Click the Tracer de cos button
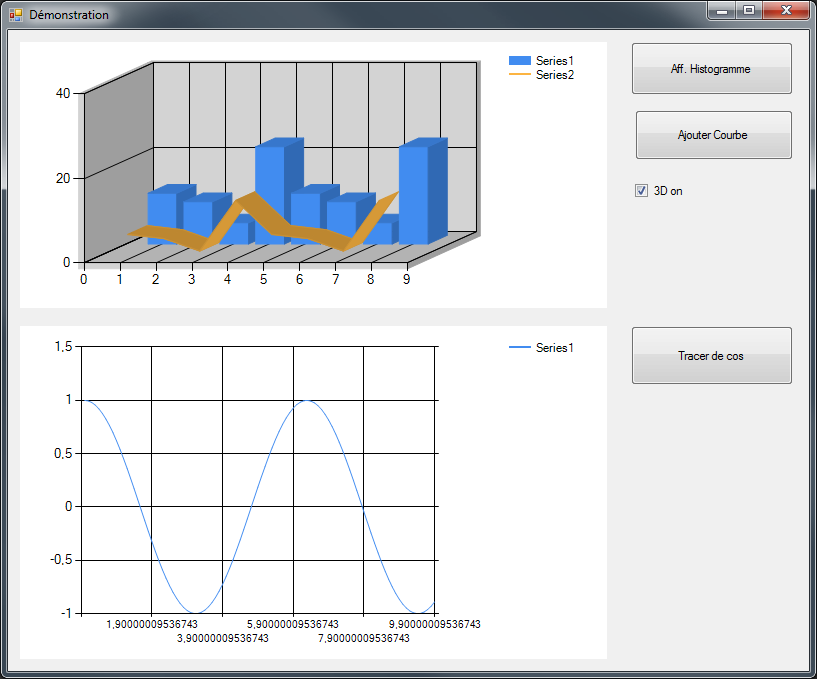The width and height of the screenshot is (817, 679). click(x=712, y=356)
